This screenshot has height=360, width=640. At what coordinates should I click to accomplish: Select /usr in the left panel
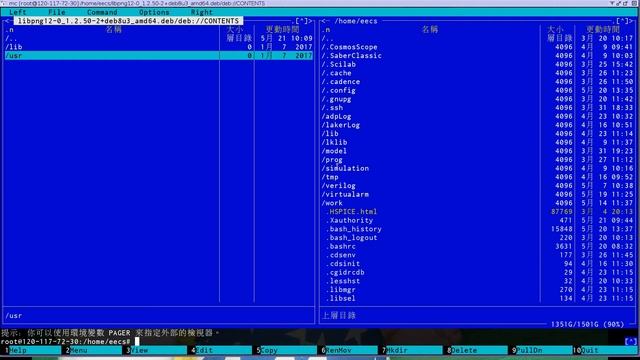[159, 56]
